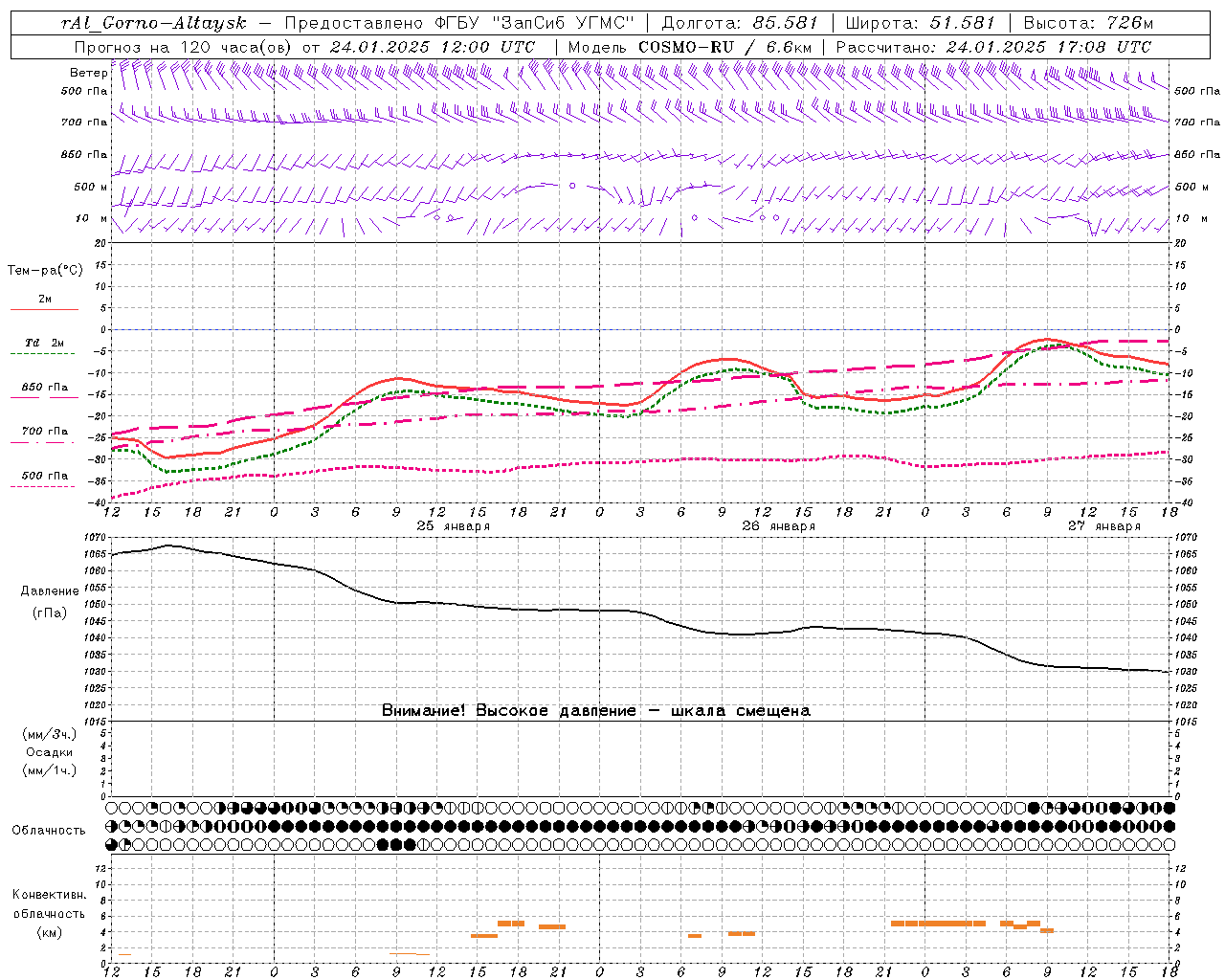Viewport: 1225px width, 980px height.
Task: Click the date label 26 января
Action: pos(779,526)
